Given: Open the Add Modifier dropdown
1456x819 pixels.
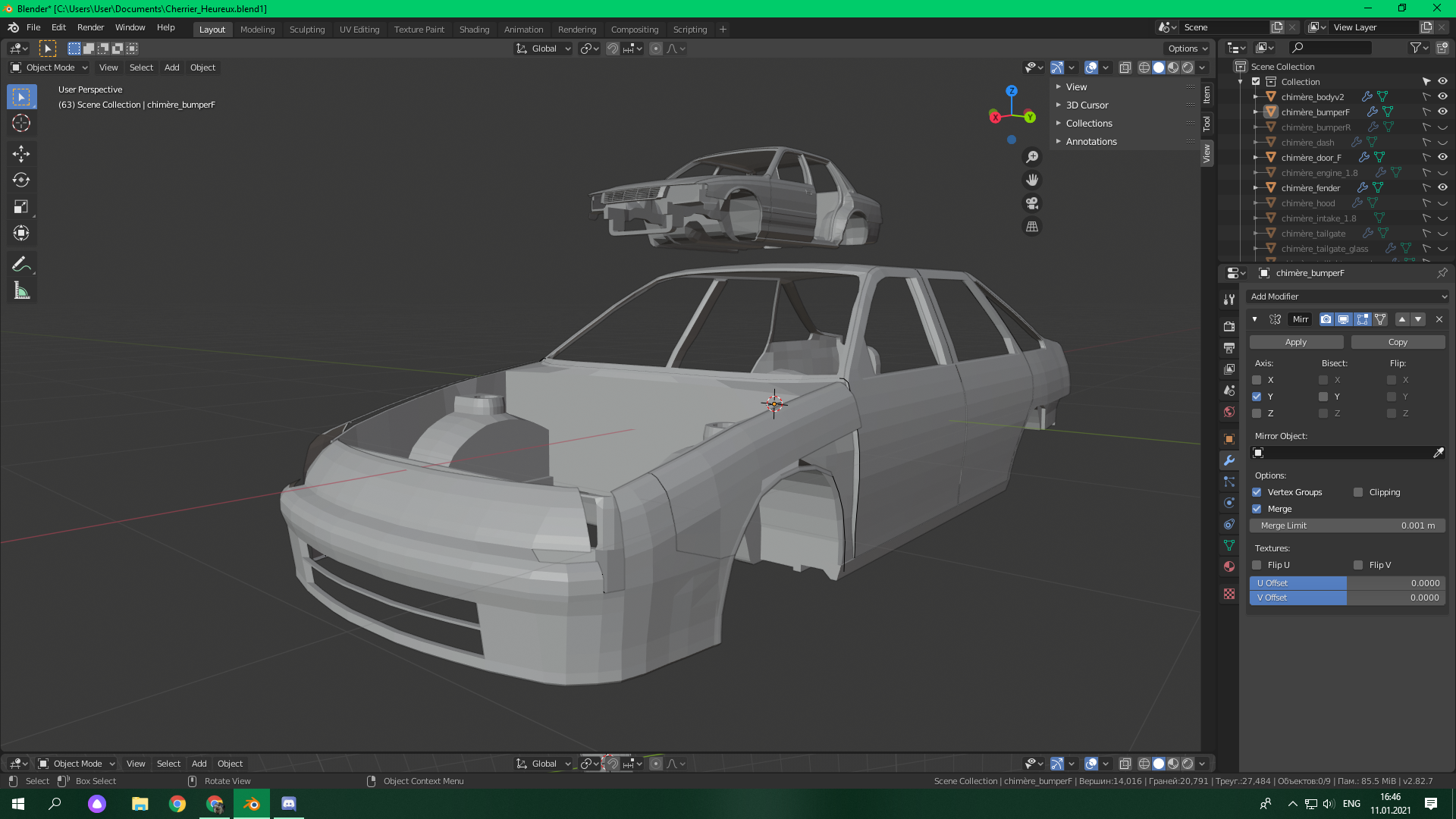Looking at the screenshot, I should (x=1348, y=297).
